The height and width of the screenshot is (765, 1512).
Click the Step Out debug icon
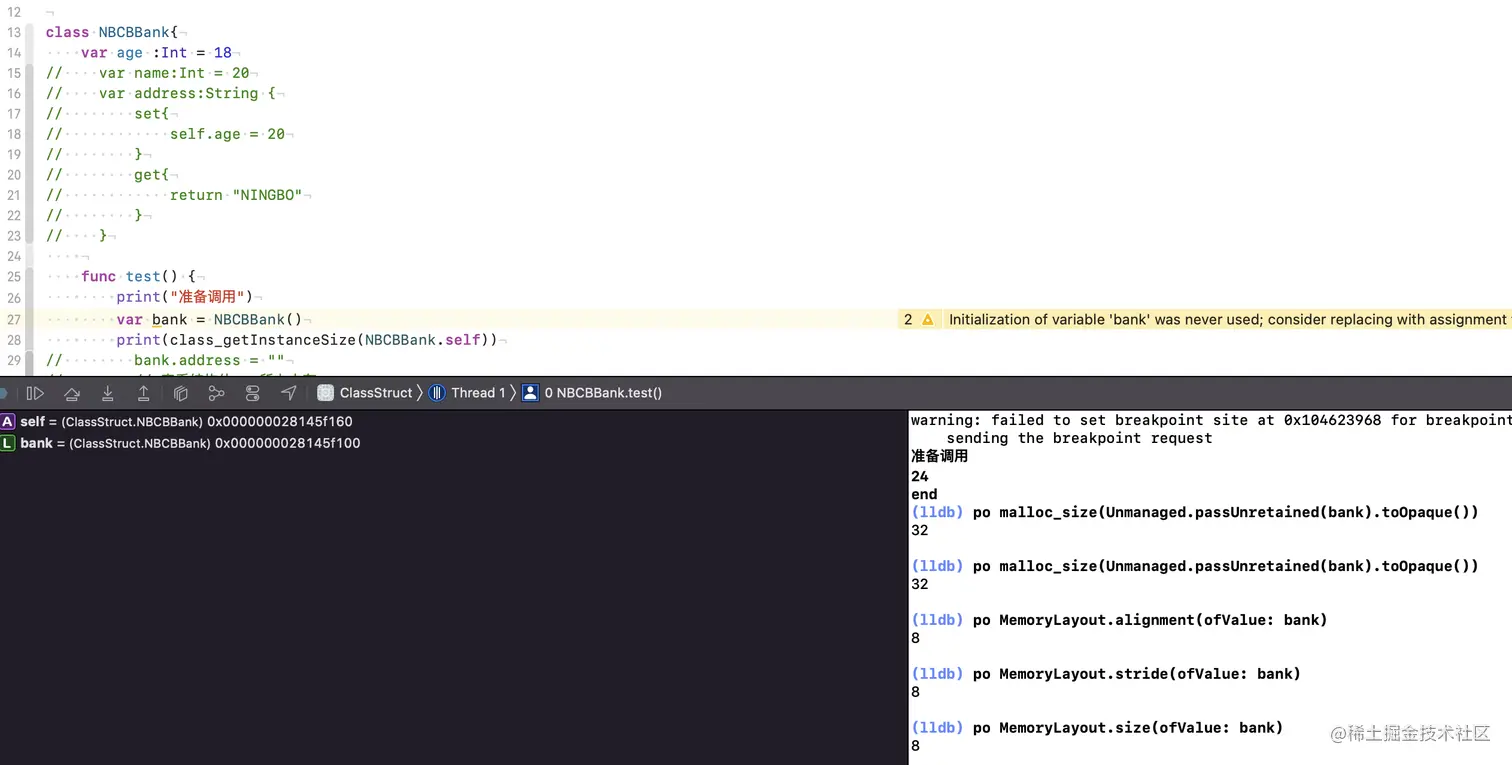pos(144,393)
